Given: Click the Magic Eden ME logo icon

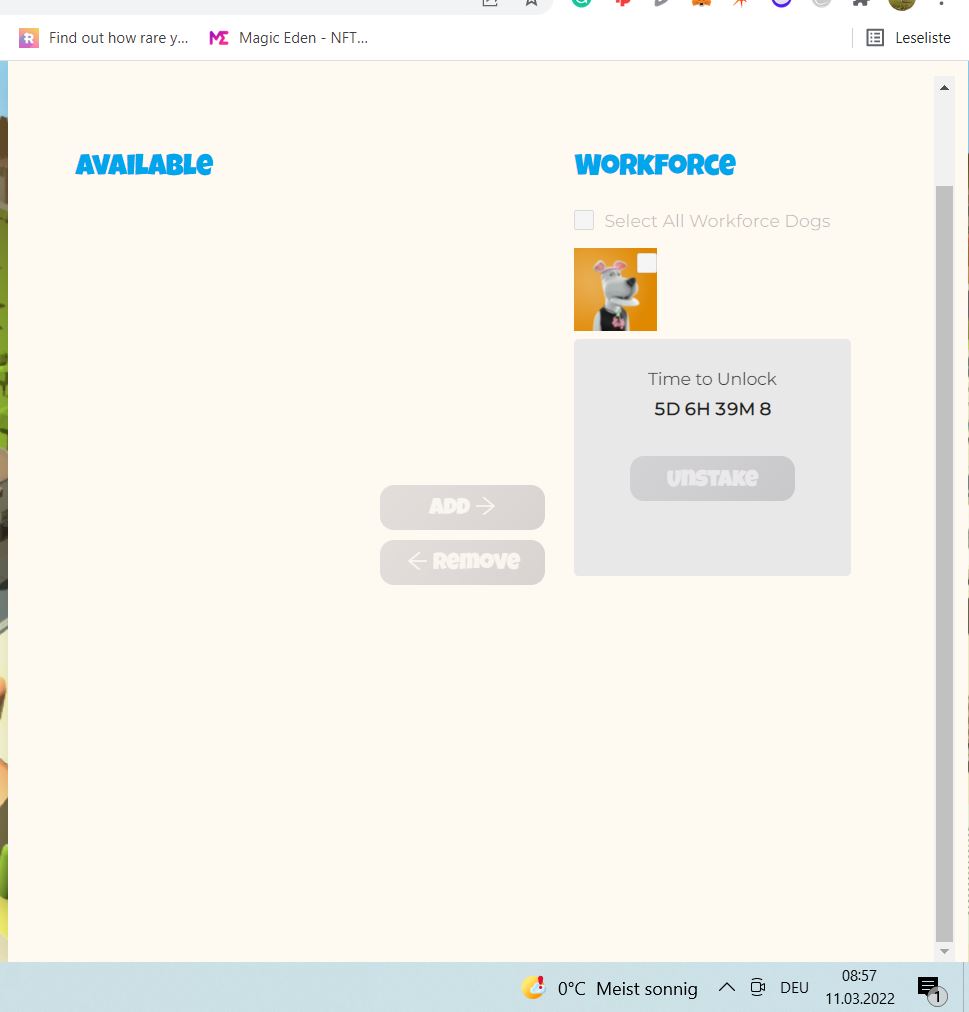Looking at the screenshot, I should click(219, 38).
